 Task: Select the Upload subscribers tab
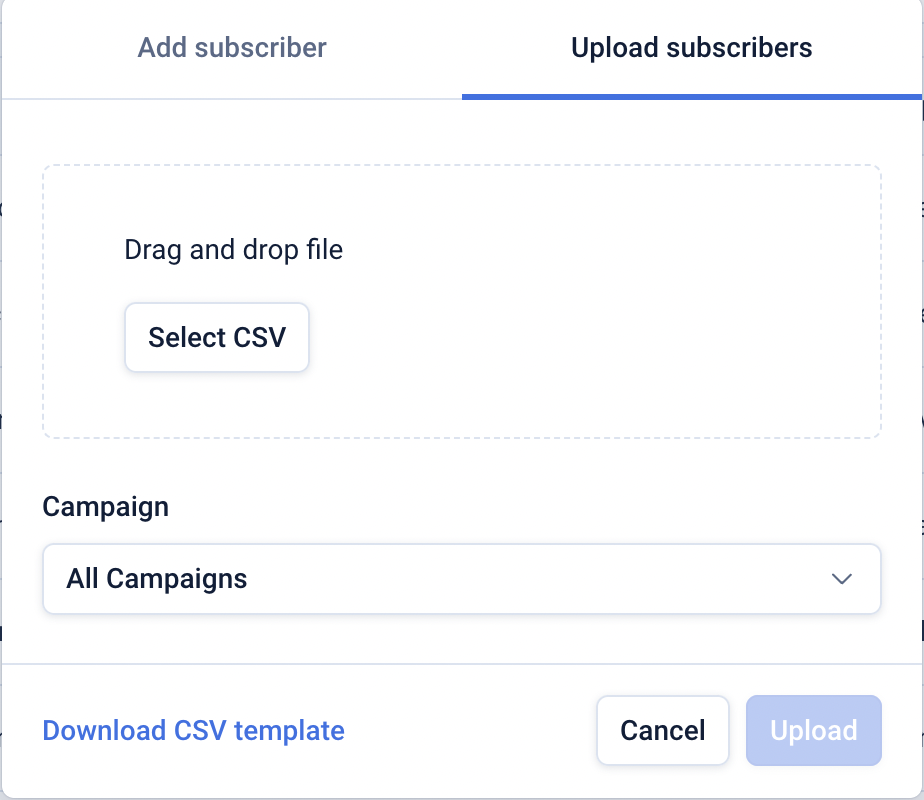point(691,48)
